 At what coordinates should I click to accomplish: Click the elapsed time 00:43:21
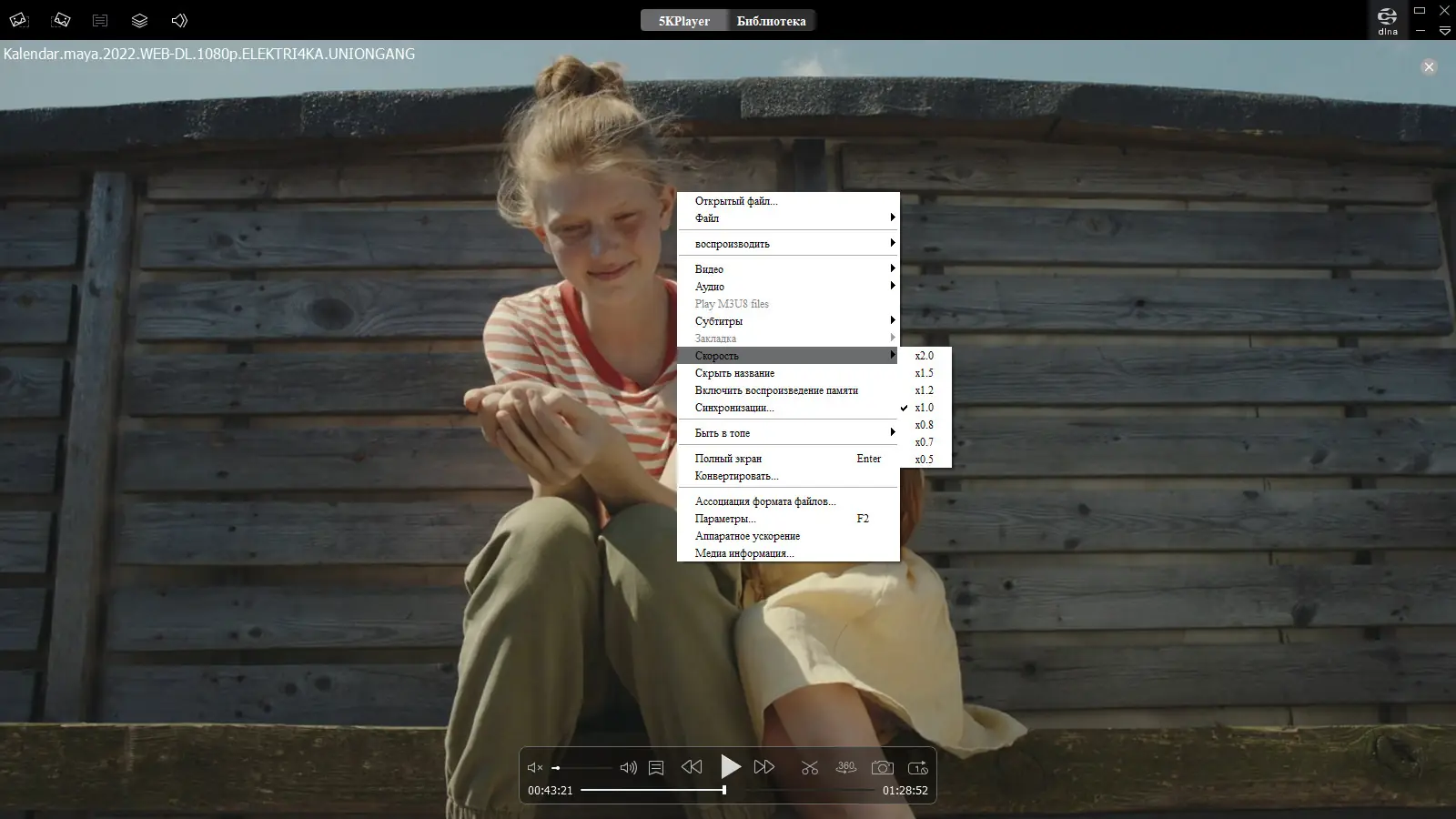point(551,791)
